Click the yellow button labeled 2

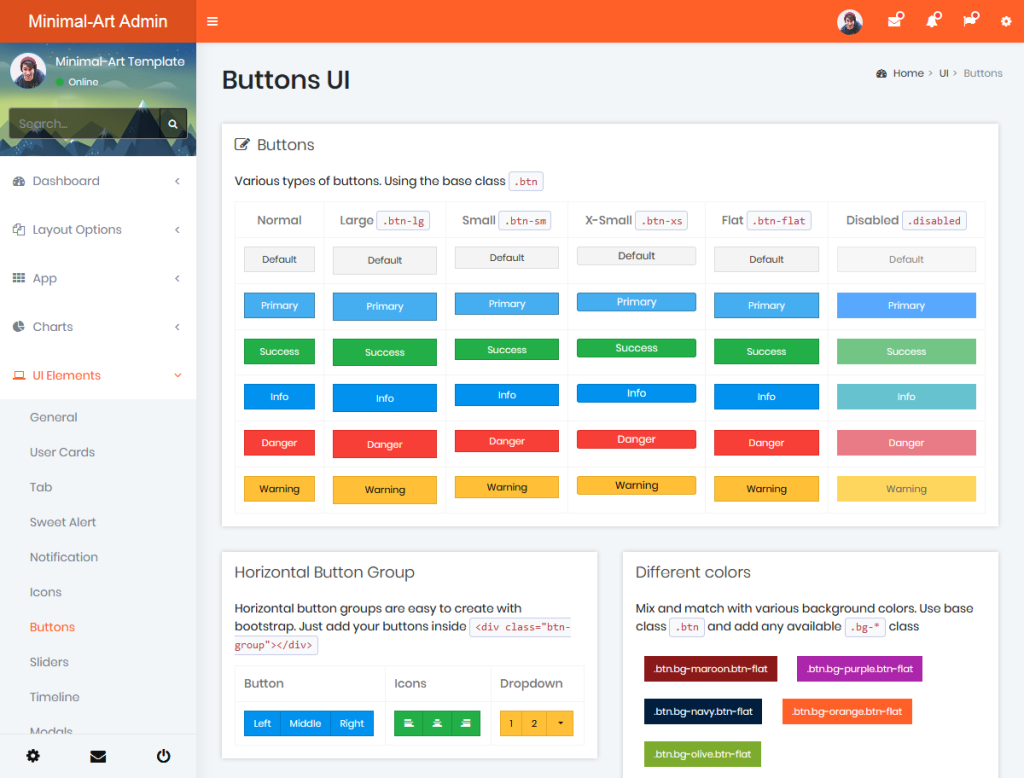534,723
